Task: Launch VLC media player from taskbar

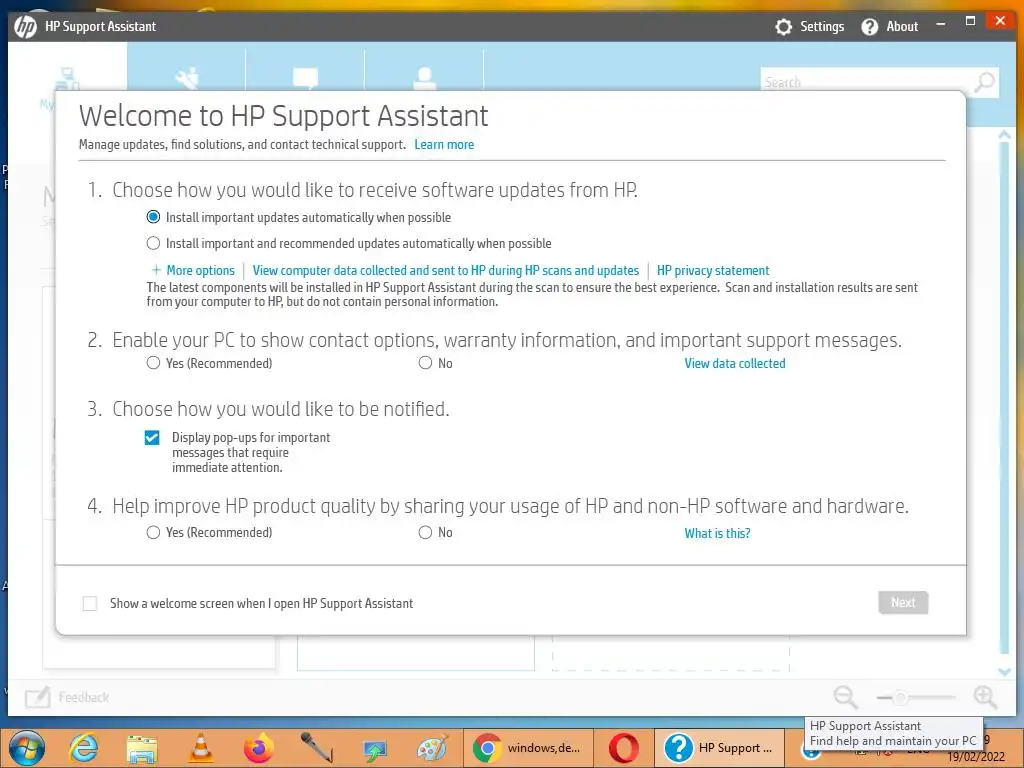Action: click(200, 748)
